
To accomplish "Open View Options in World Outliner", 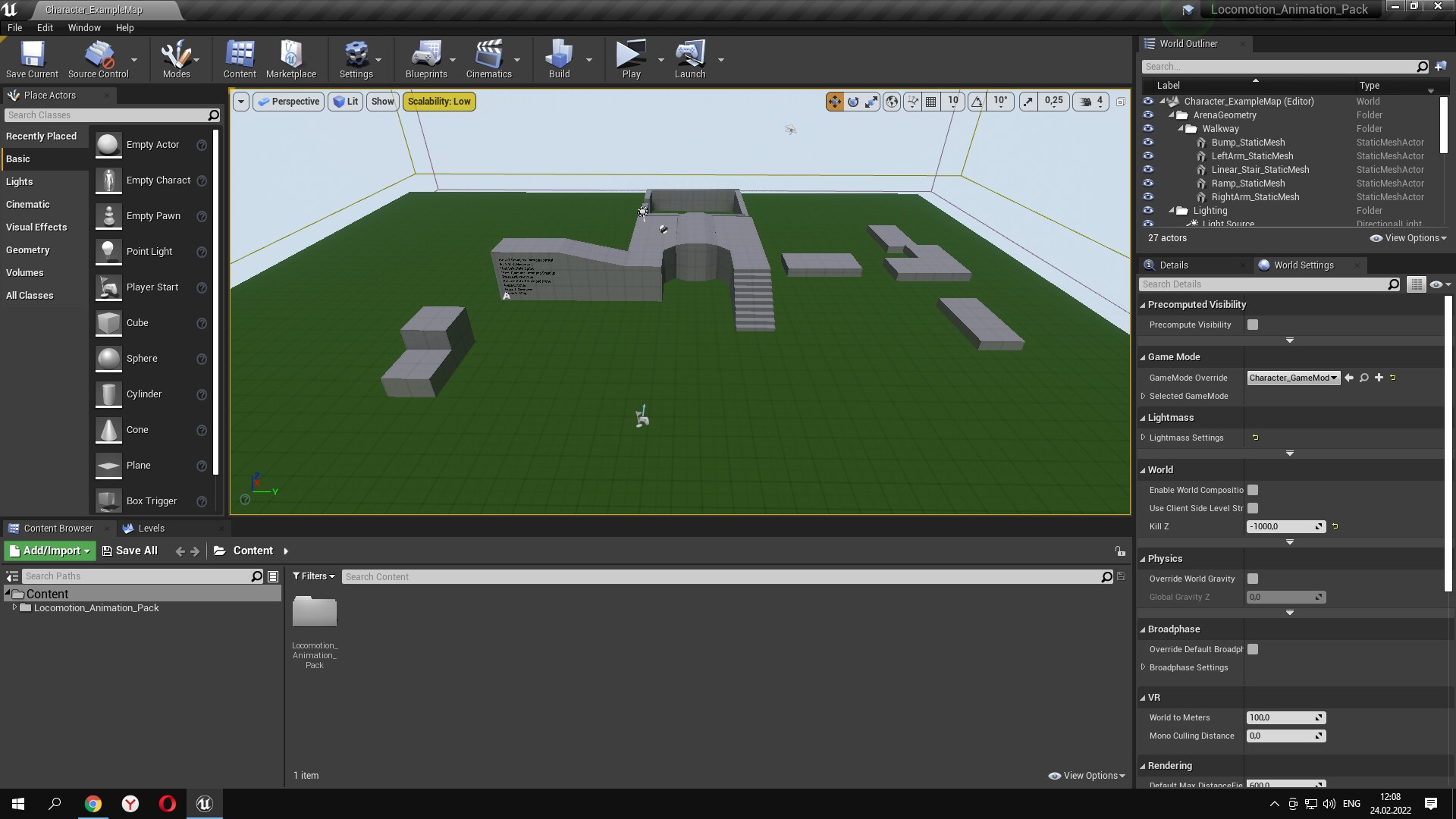I will (1408, 238).
